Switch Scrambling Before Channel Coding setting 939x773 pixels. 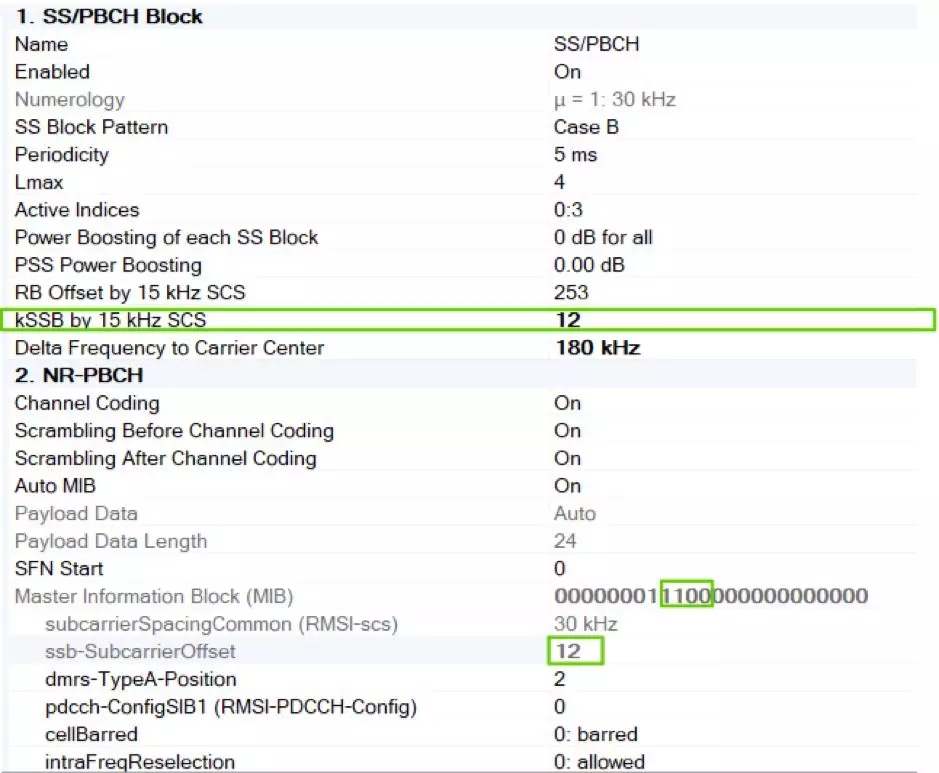click(x=567, y=431)
